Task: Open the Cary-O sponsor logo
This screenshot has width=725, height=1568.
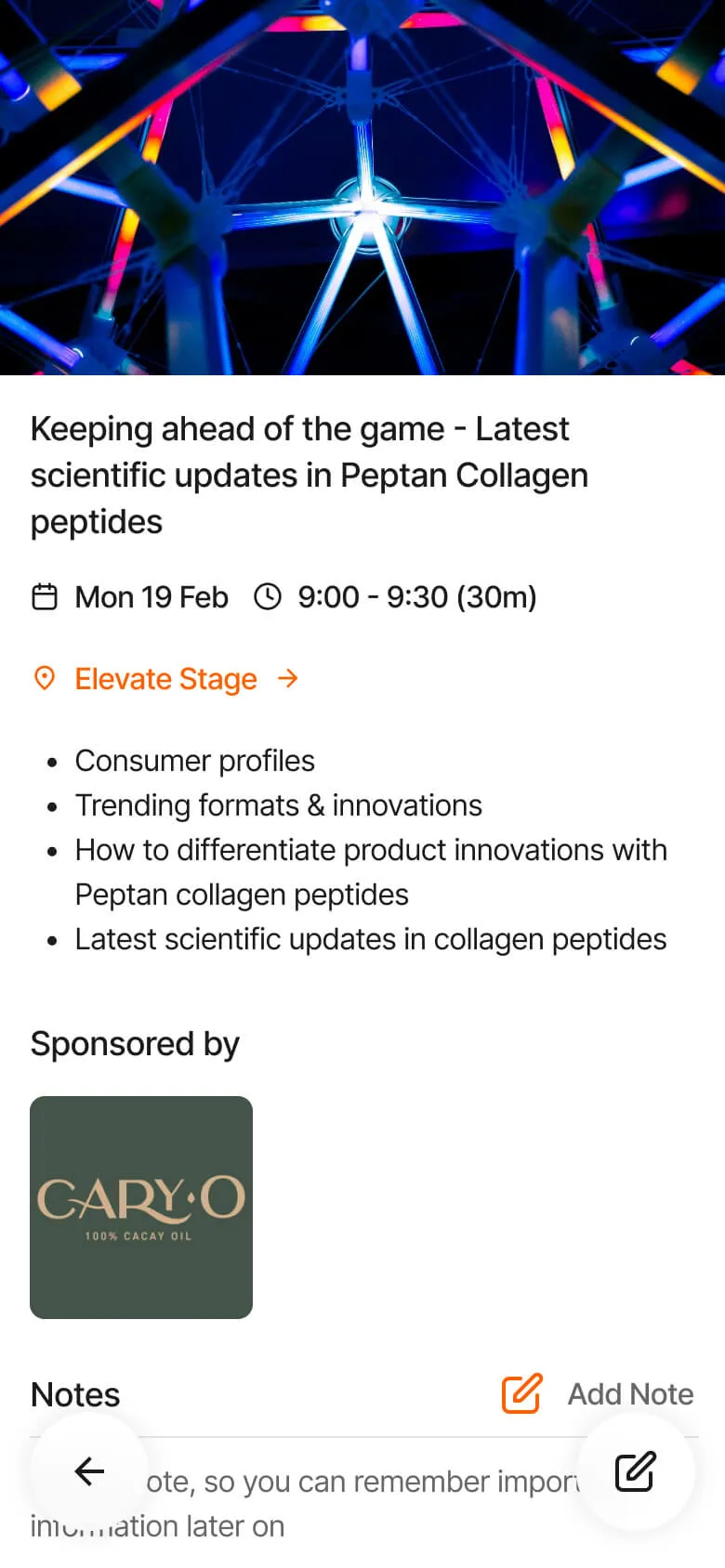Action: coord(141,1207)
